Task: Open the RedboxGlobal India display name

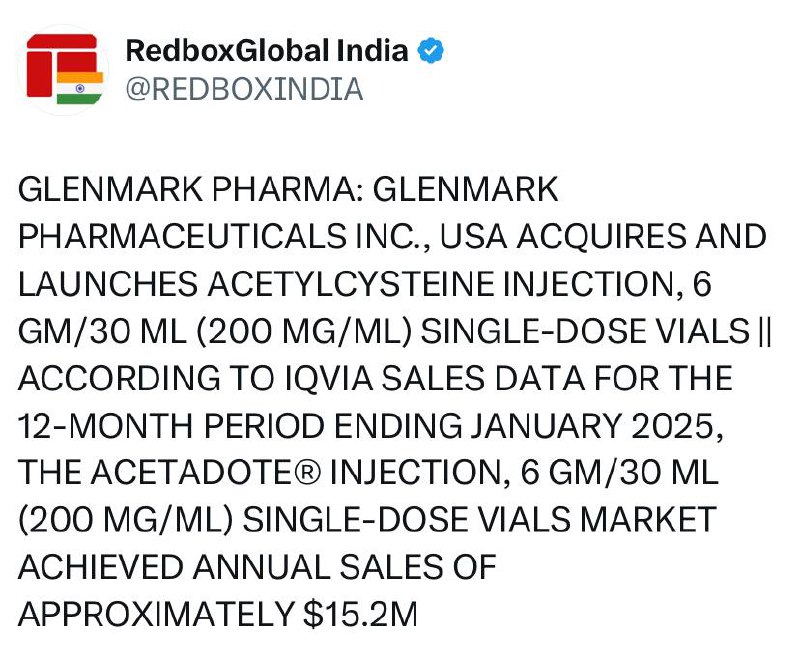Action: point(267,50)
